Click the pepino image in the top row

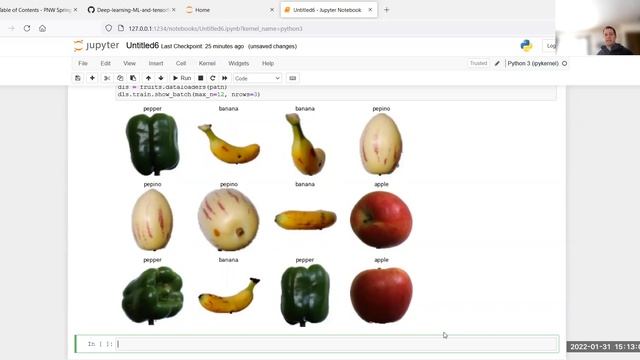click(x=381, y=144)
